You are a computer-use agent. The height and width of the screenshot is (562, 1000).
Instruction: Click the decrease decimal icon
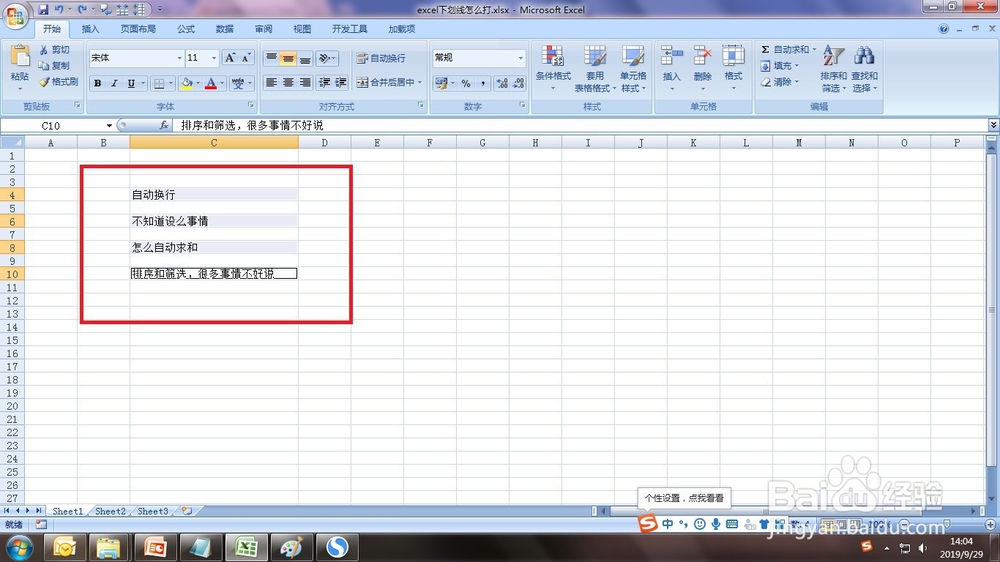(518, 83)
